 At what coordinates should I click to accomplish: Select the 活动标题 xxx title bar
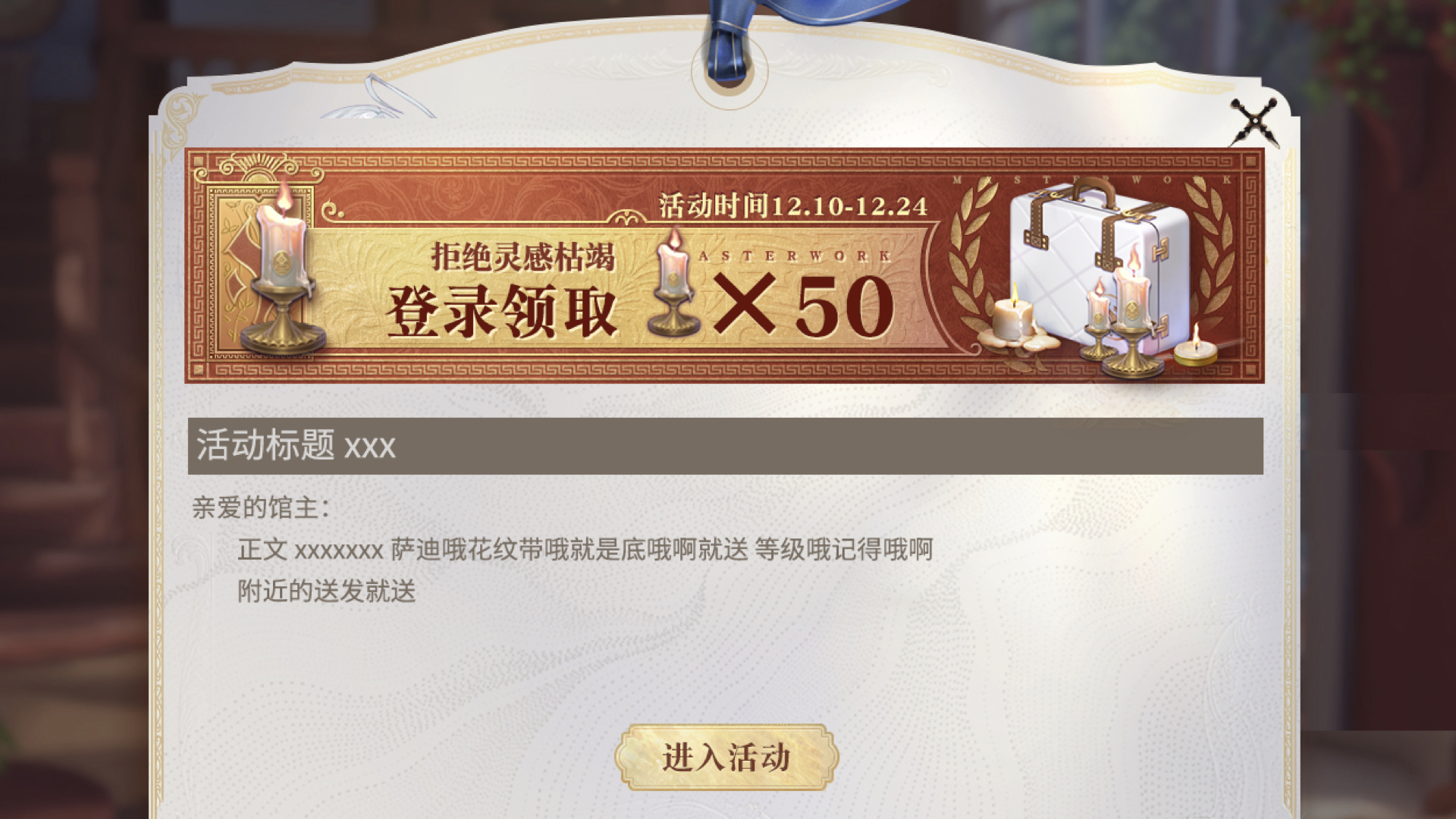[726, 446]
